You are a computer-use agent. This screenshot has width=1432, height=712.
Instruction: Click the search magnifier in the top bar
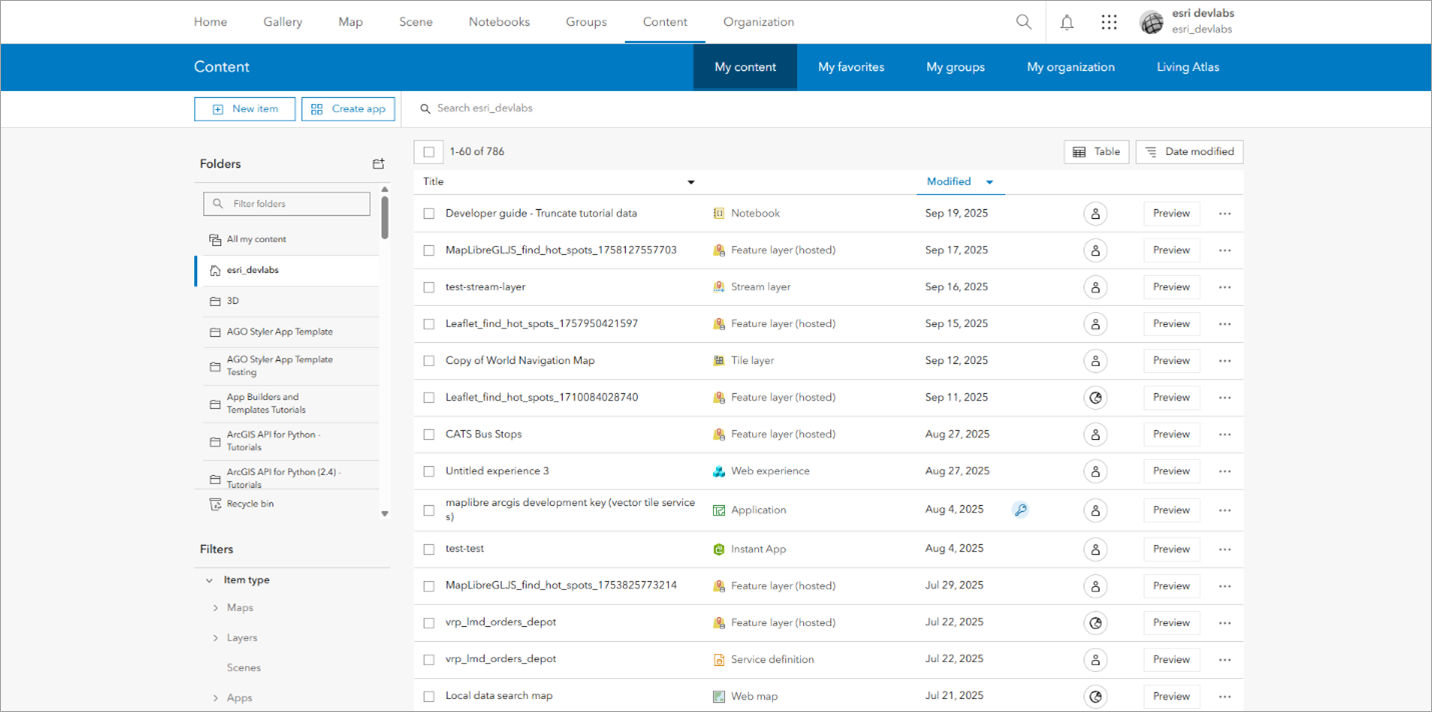(1023, 21)
